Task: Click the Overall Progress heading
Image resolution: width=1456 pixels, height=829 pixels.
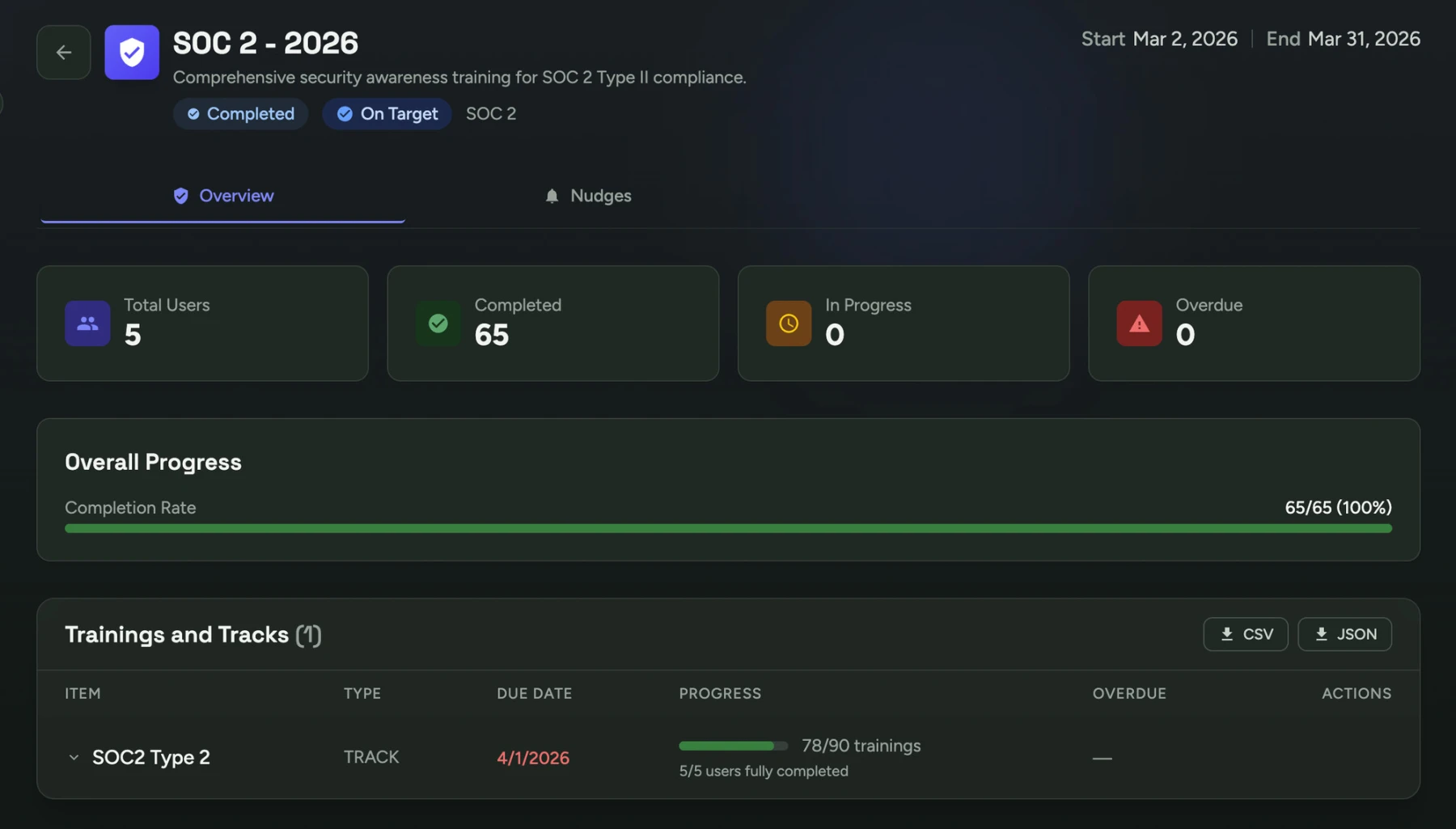Action: click(153, 462)
